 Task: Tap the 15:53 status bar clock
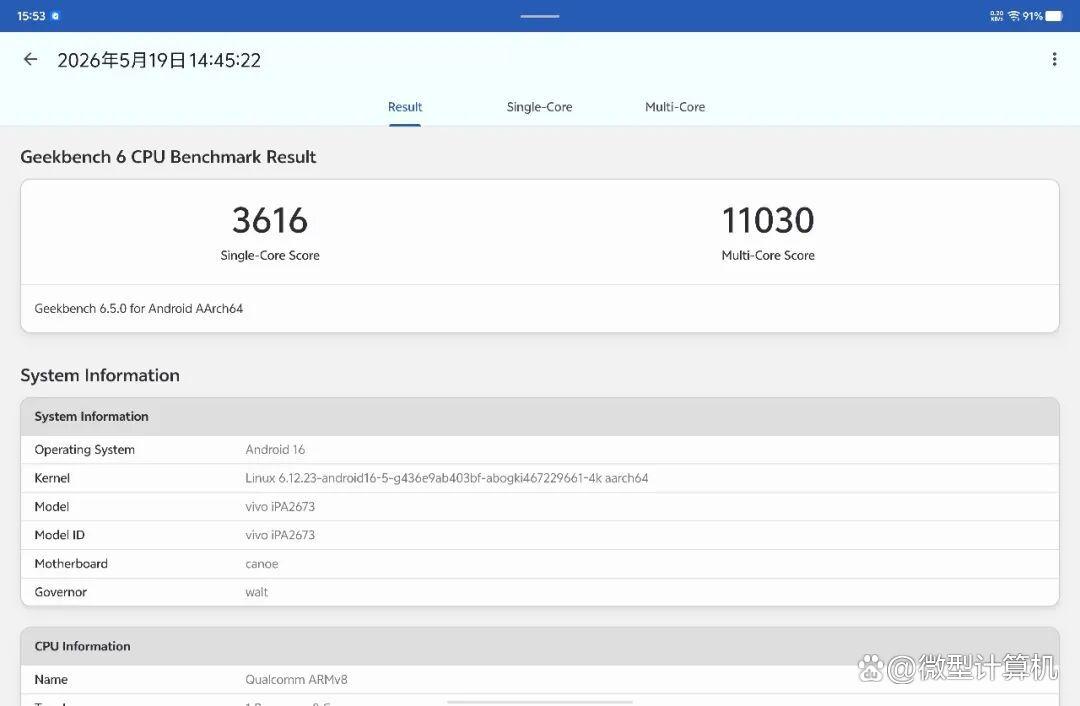[x=31, y=16]
